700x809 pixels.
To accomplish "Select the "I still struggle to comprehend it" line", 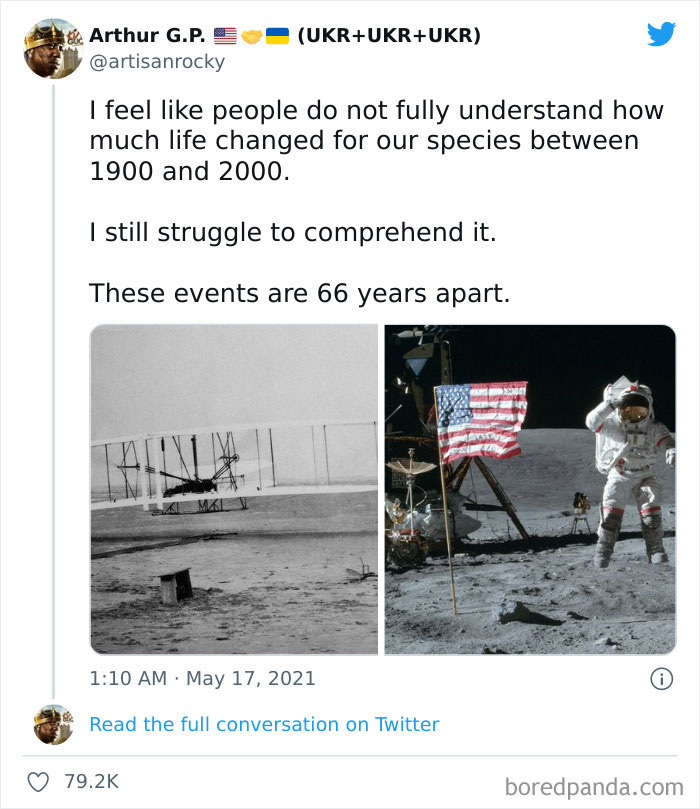I will [293, 232].
